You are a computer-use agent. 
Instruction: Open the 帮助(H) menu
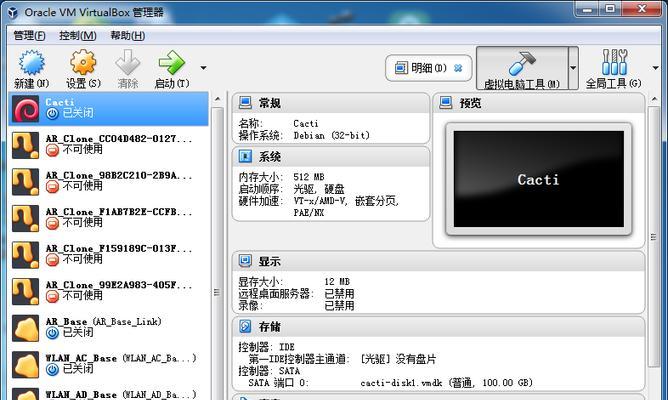128,36
